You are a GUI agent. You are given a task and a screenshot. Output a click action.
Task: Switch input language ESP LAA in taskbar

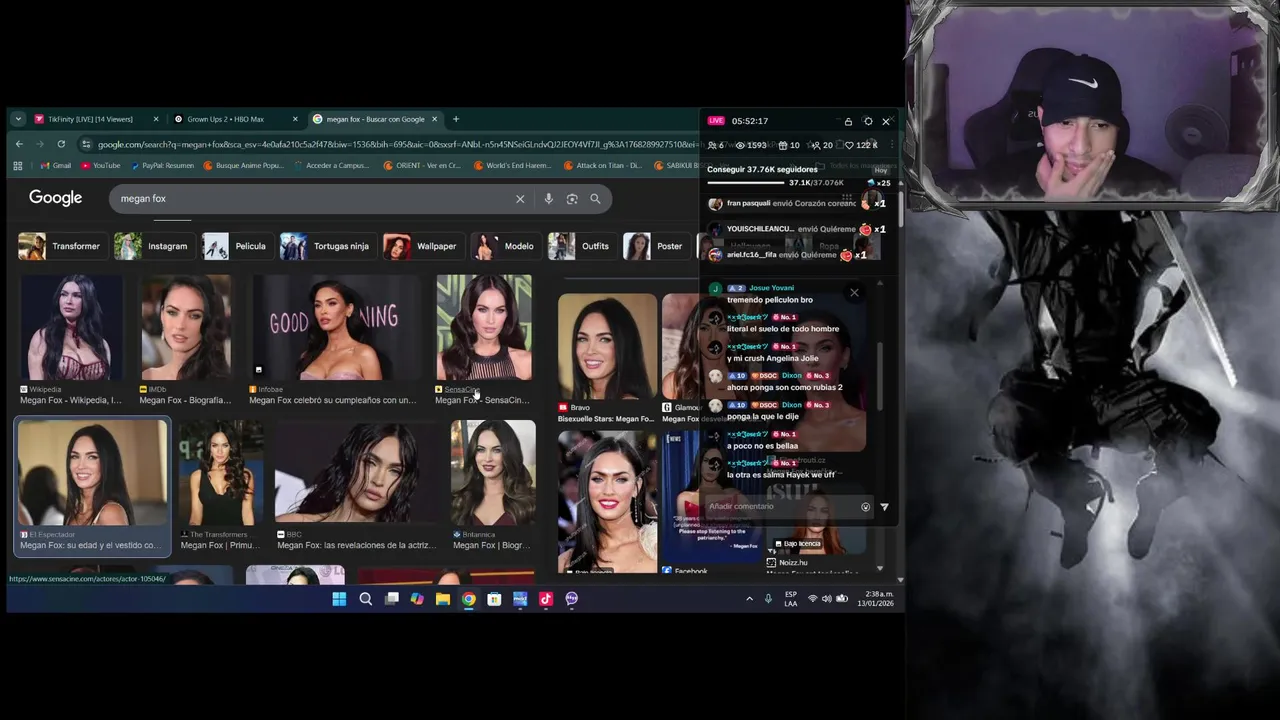791,598
